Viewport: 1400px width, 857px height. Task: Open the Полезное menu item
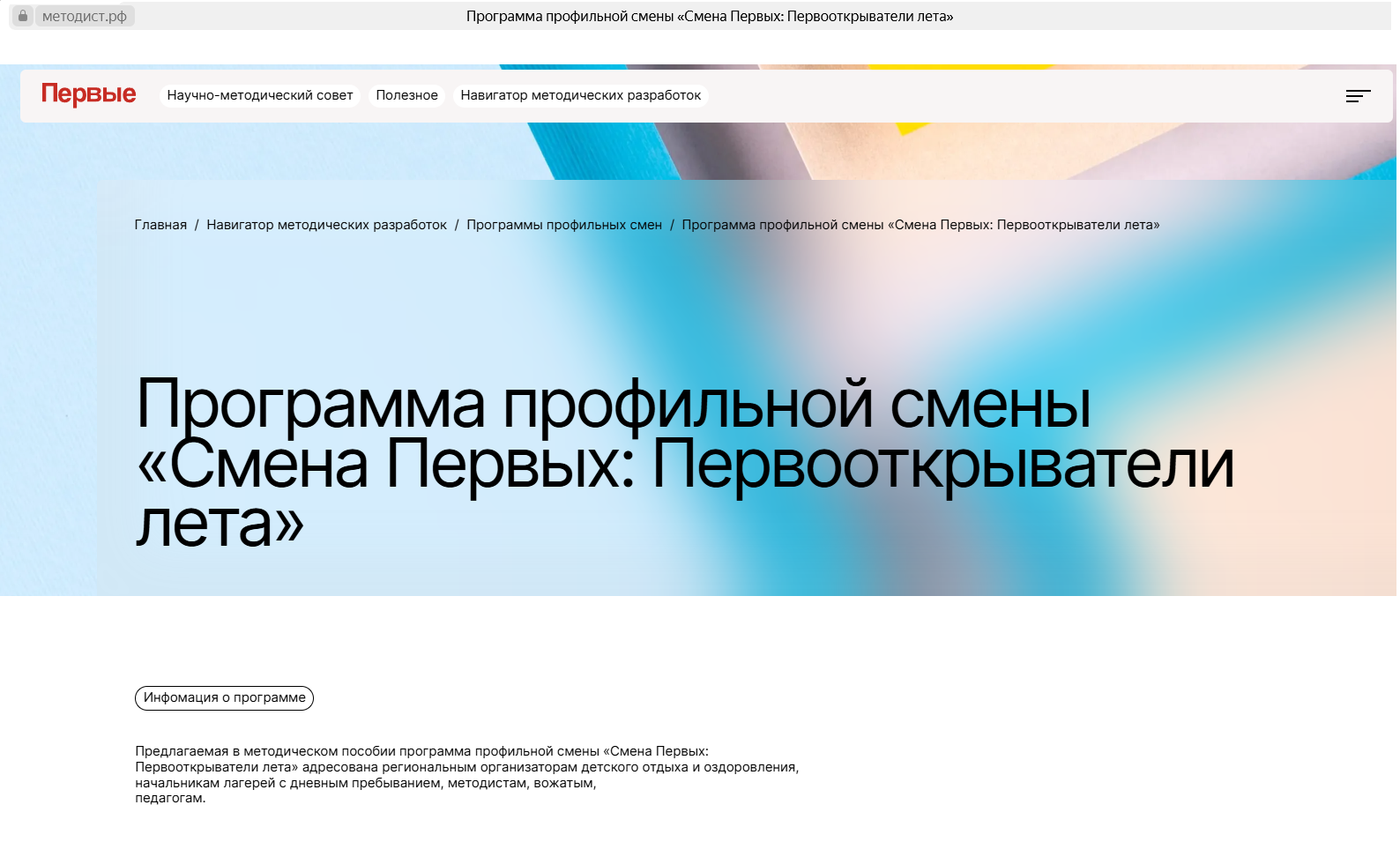(x=406, y=95)
